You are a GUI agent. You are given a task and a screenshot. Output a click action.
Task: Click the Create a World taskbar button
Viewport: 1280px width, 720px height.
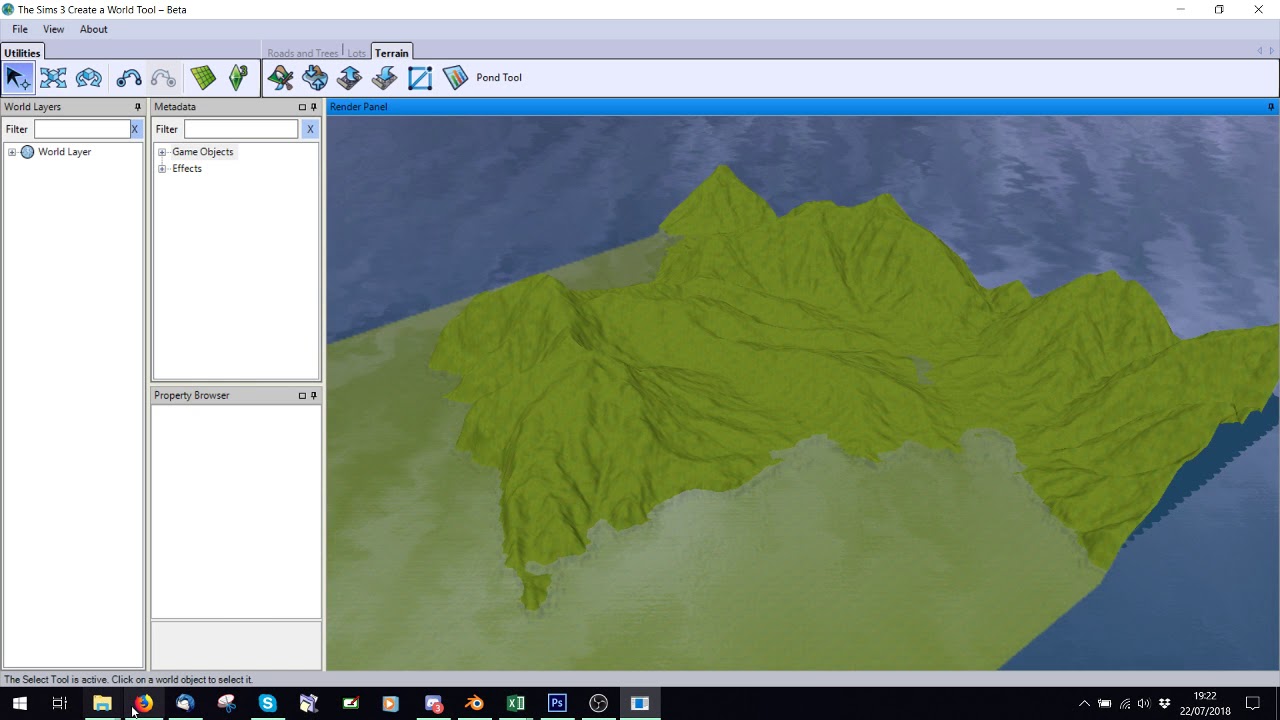coord(640,703)
